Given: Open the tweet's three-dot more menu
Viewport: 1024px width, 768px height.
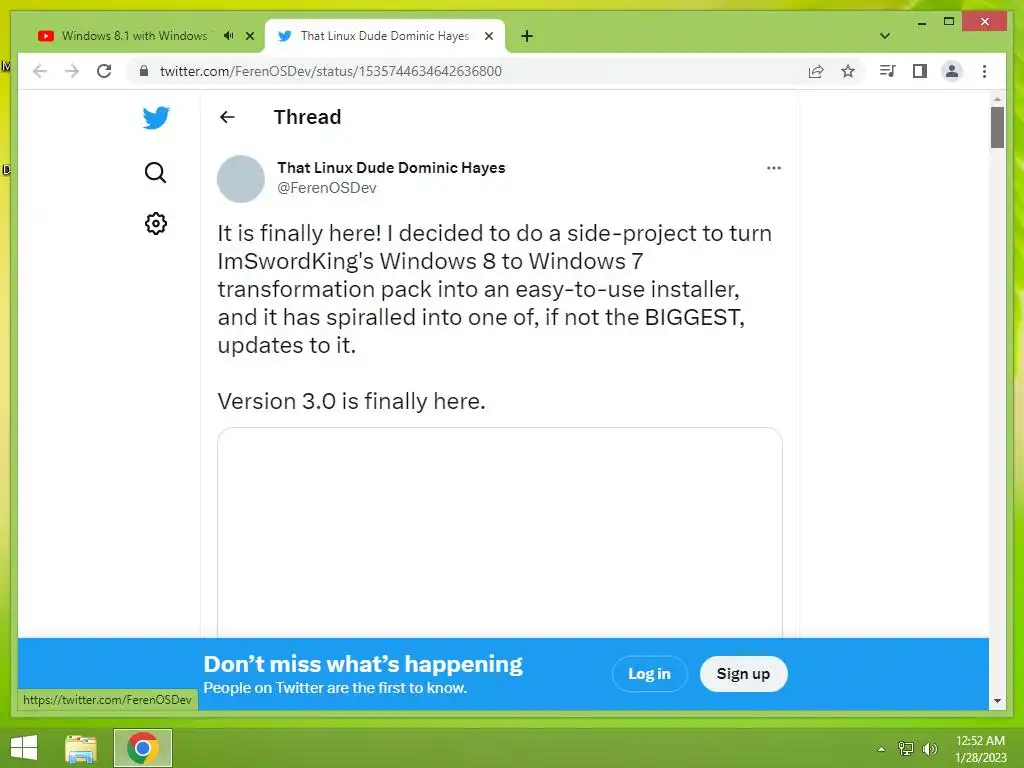Looking at the screenshot, I should pyautogui.click(x=773, y=168).
